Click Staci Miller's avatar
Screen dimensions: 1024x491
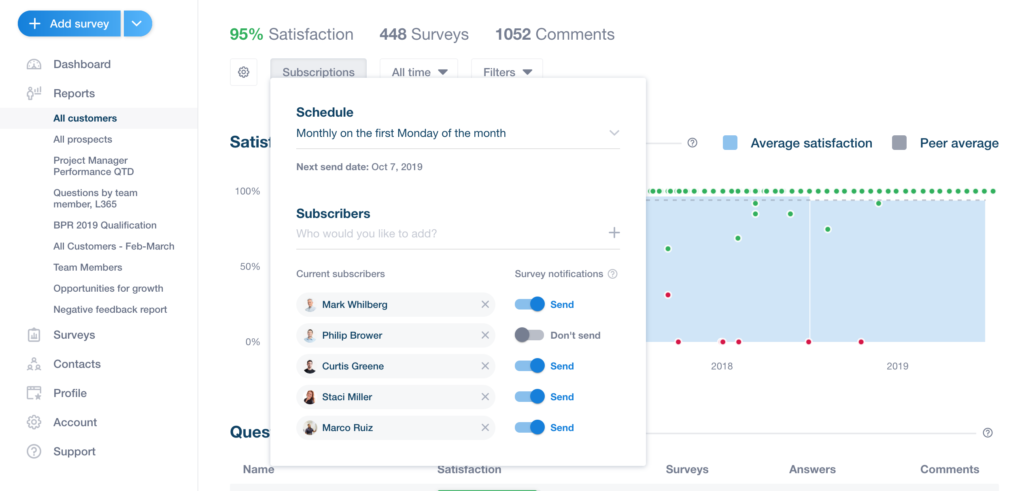coord(310,396)
